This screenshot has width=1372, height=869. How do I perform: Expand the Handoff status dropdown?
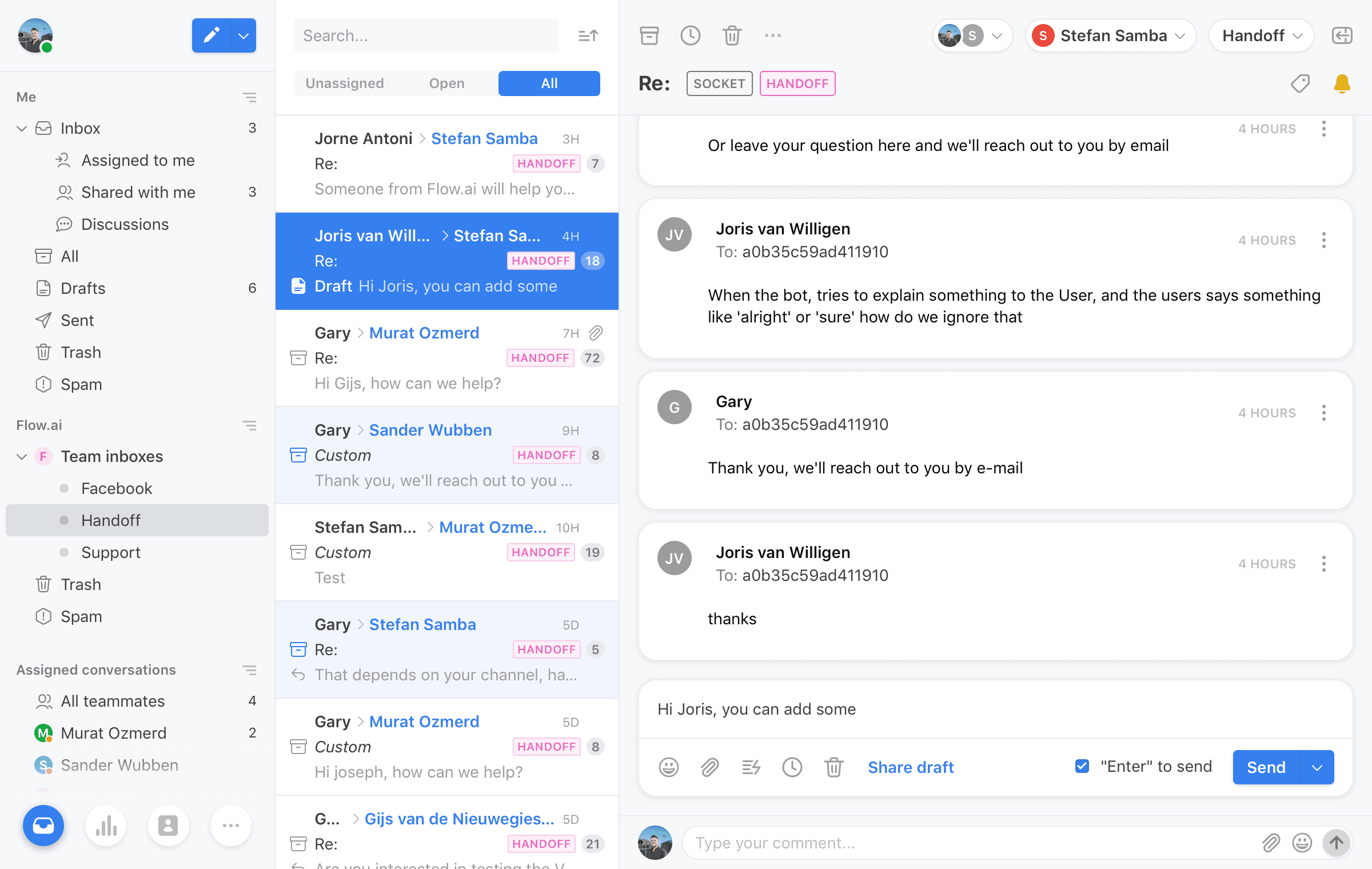click(x=1261, y=36)
